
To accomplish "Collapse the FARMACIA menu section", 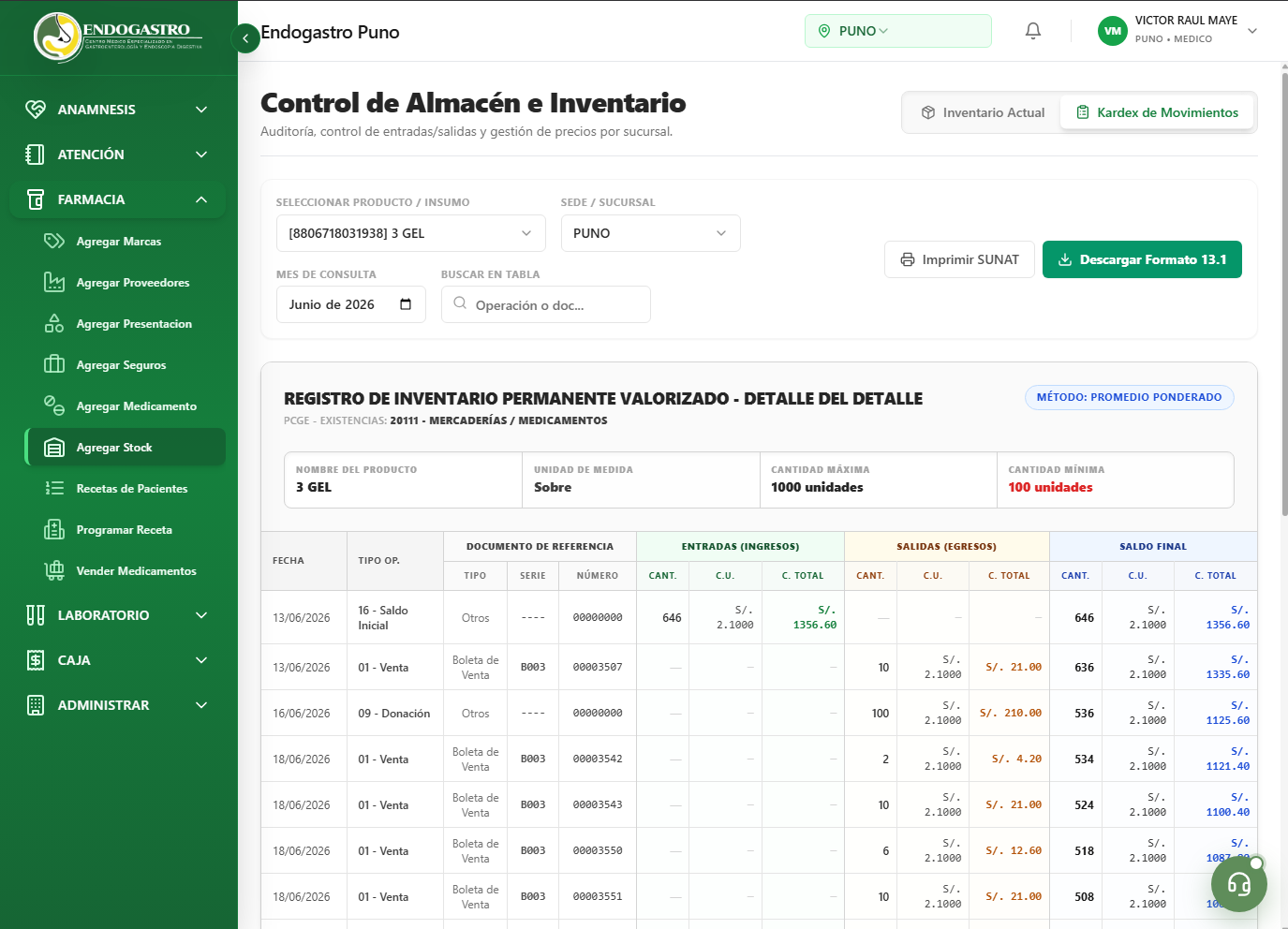I will tap(118, 199).
